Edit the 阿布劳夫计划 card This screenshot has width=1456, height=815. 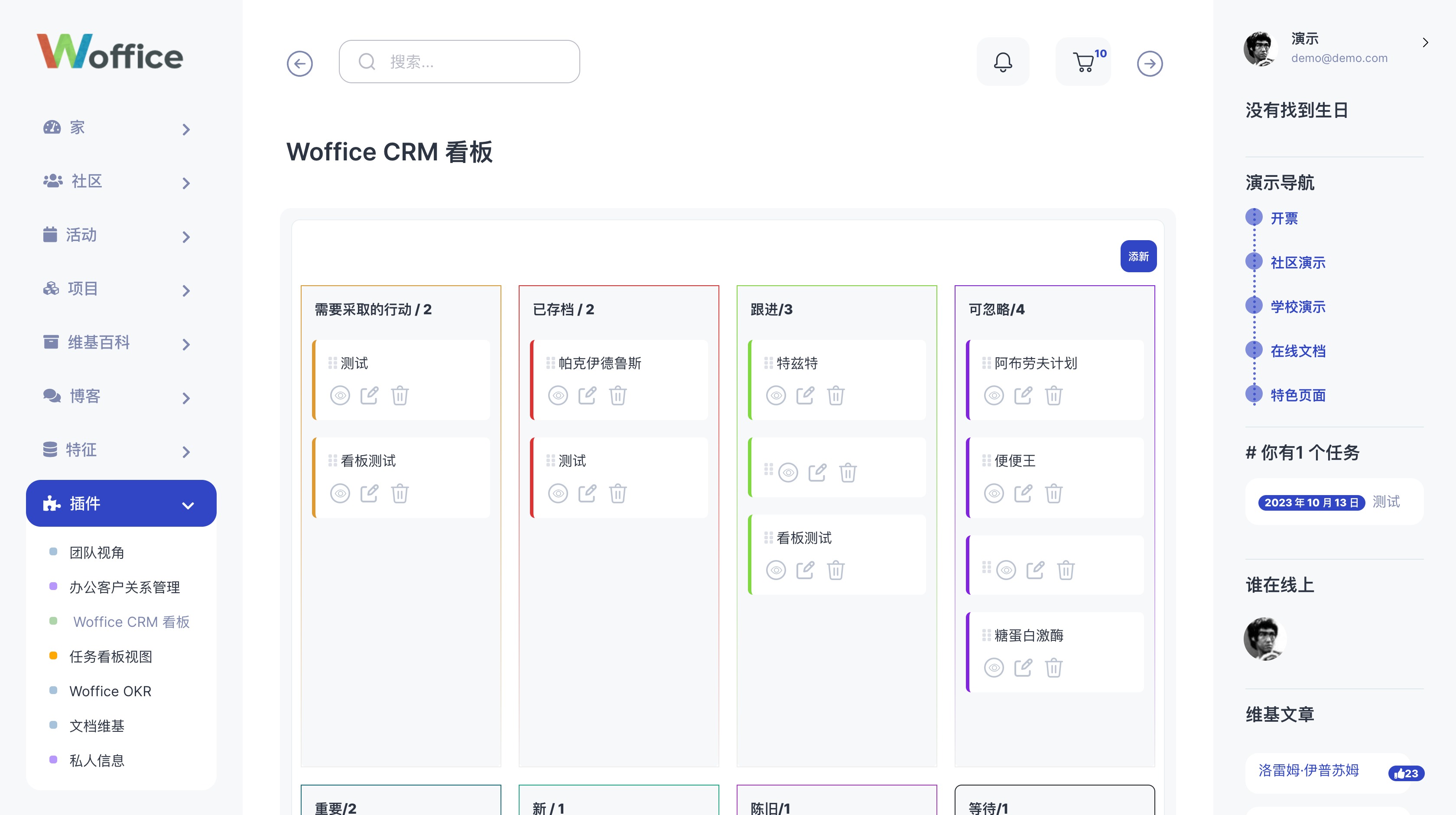(x=1024, y=395)
